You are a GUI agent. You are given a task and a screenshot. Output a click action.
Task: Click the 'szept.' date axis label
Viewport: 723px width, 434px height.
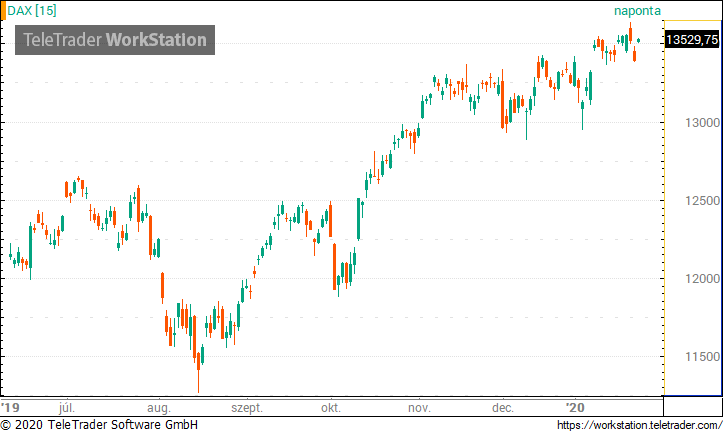click(247, 408)
